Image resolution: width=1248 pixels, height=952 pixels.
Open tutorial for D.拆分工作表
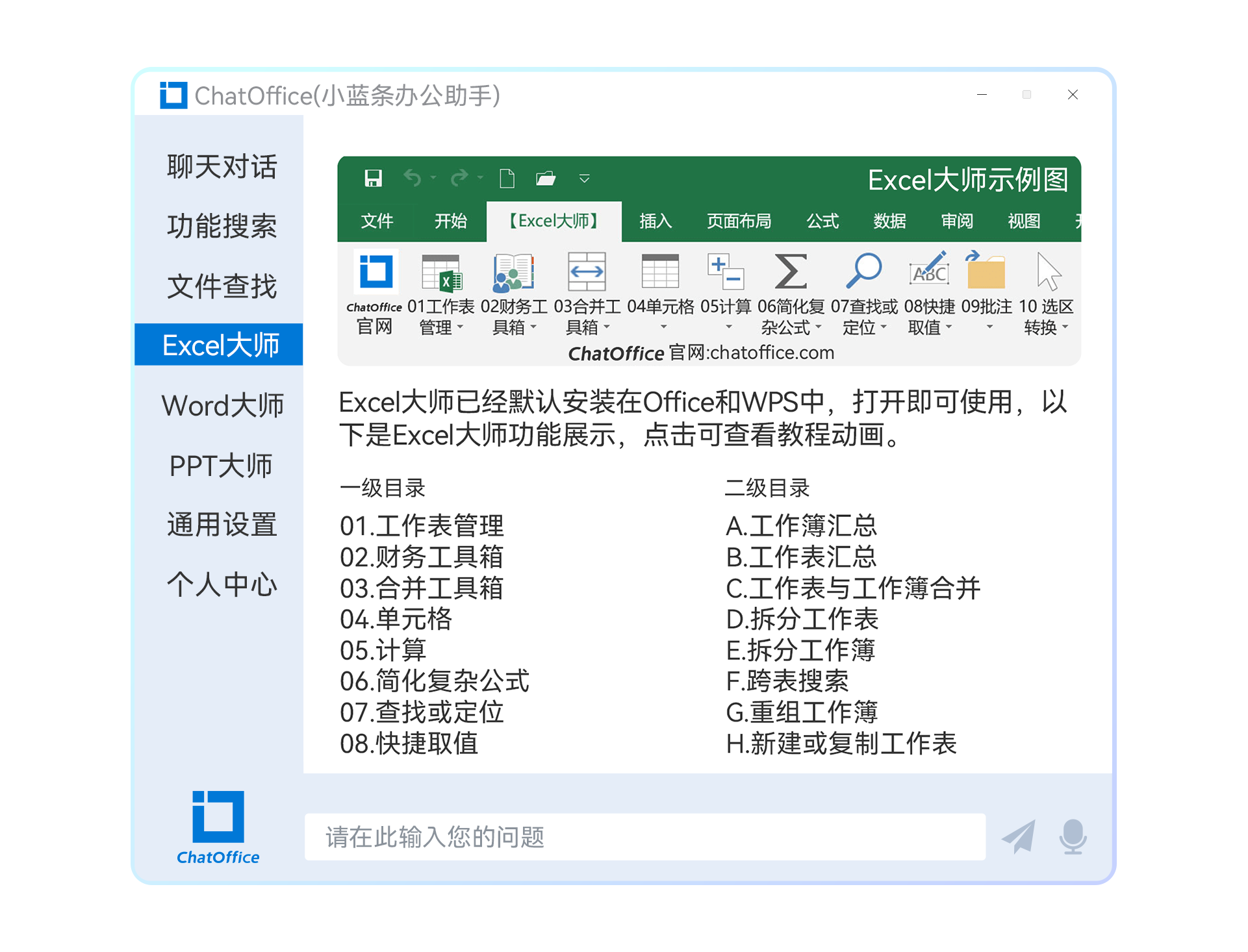point(802,619)
